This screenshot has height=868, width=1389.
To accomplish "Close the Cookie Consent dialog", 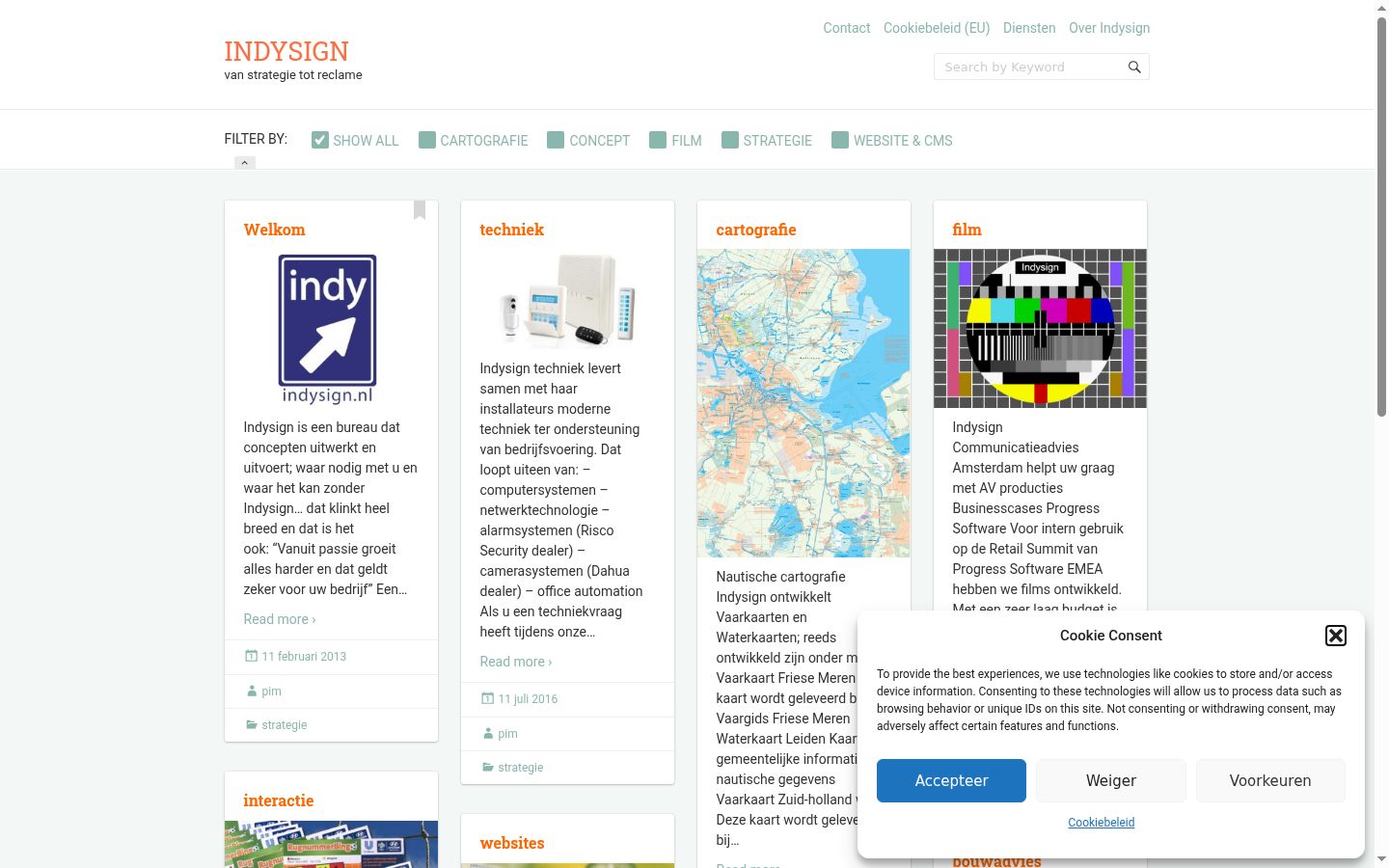I will (1336, 636).
